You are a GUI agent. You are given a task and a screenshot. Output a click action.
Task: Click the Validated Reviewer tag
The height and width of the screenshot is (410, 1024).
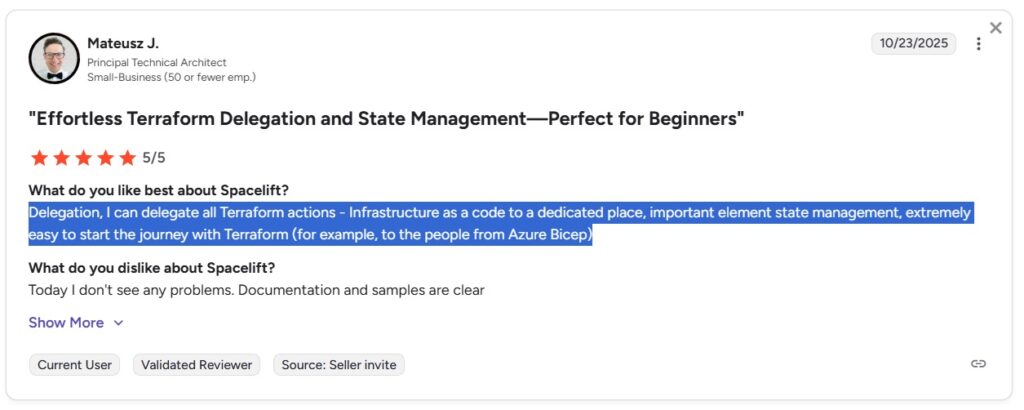click(196, 365)
